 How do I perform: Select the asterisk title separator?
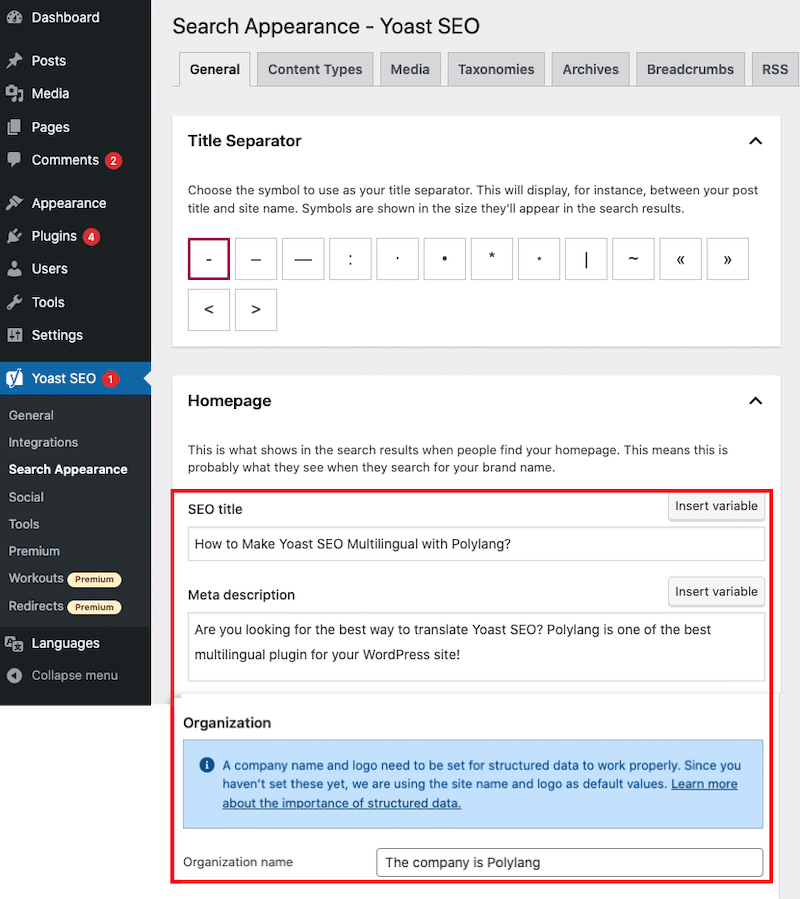pos(492,258)
